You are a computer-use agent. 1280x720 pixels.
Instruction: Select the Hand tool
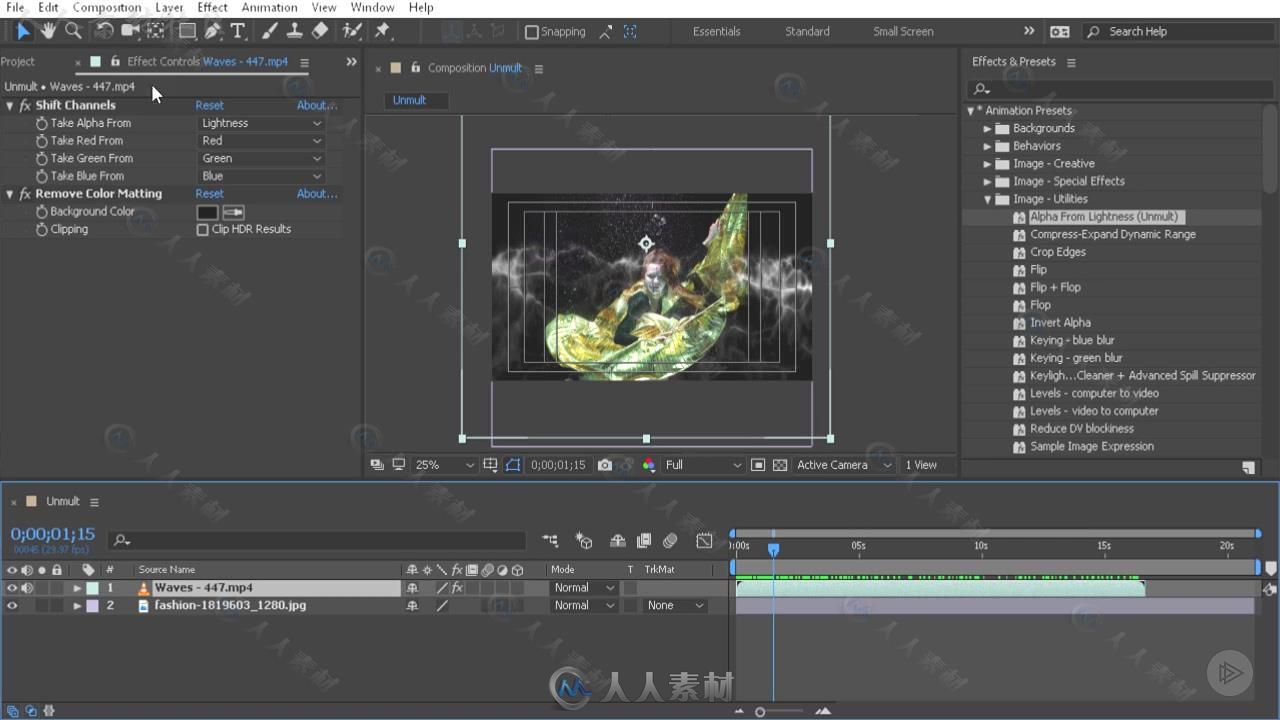point(48,31)
